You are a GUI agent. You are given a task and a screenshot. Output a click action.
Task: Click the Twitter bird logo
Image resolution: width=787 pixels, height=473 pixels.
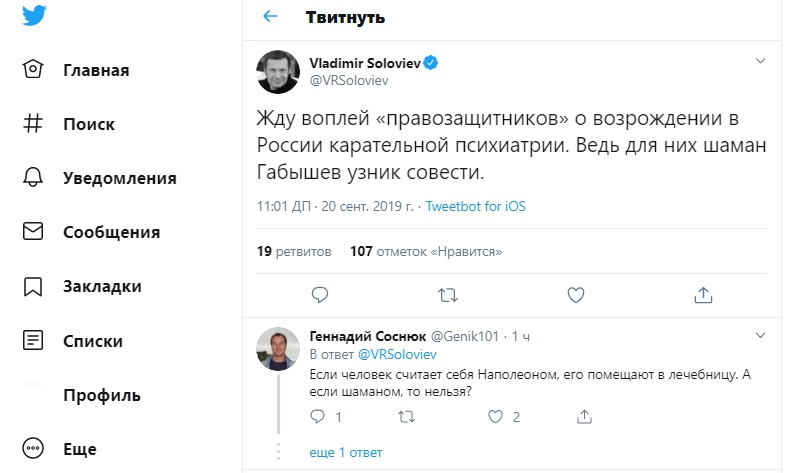tap(35, 15)
